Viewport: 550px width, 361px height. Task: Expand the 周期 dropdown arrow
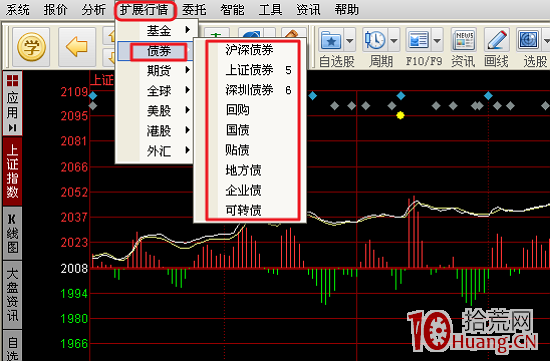click(x=394, y=41)
